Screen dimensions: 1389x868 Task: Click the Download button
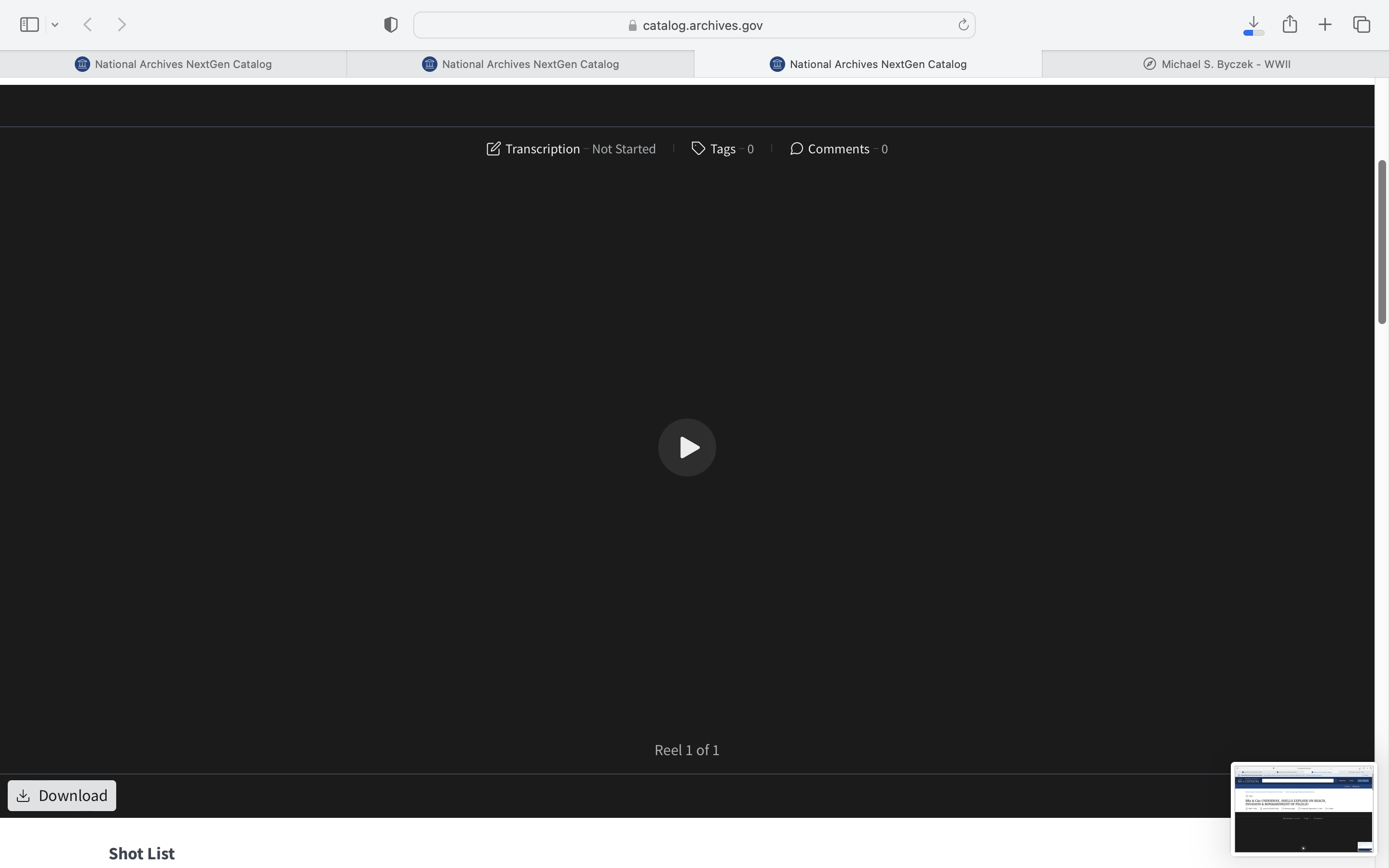[62, 795]
